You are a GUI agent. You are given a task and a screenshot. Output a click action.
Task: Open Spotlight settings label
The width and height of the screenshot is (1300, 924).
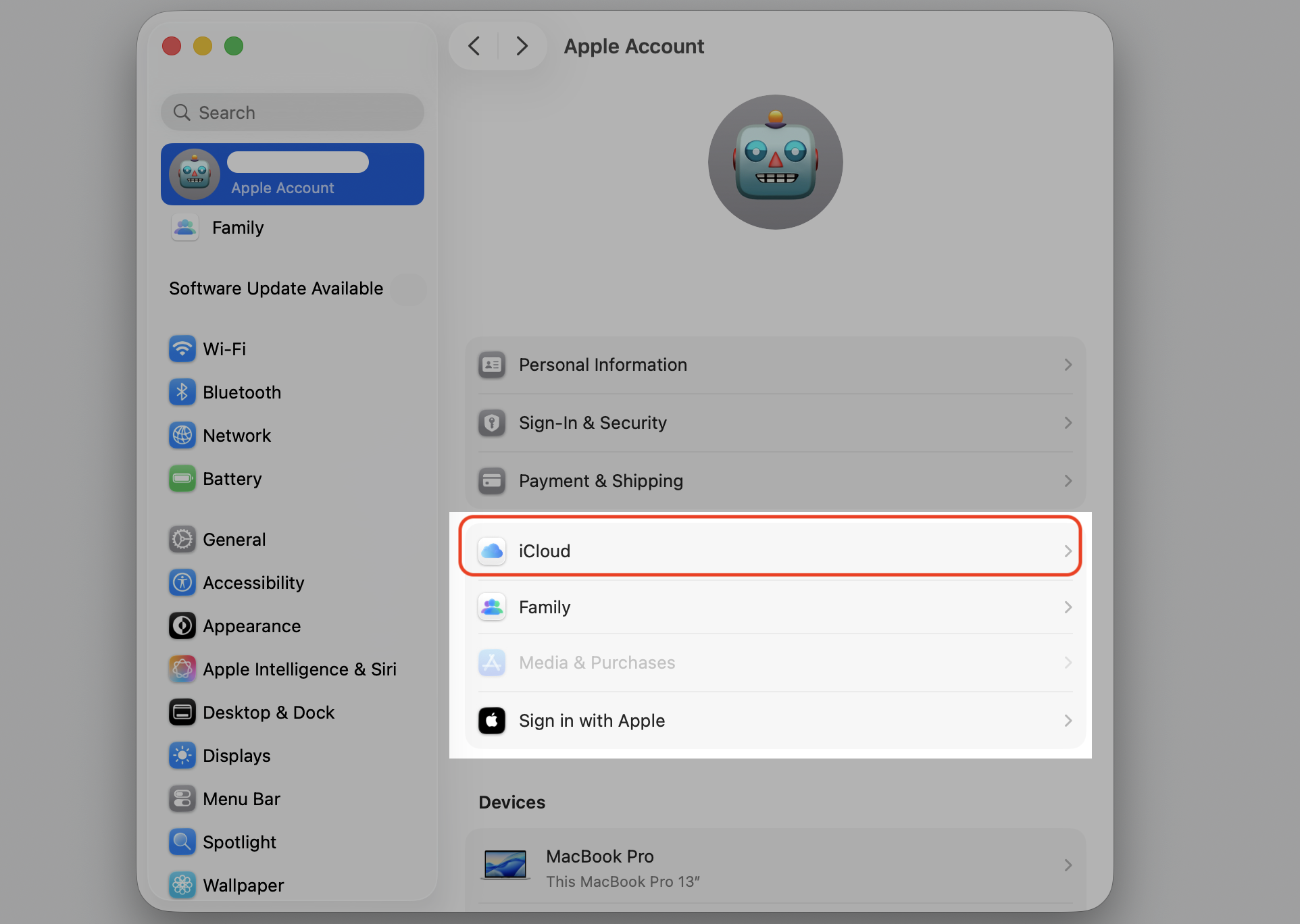point(239,842)
